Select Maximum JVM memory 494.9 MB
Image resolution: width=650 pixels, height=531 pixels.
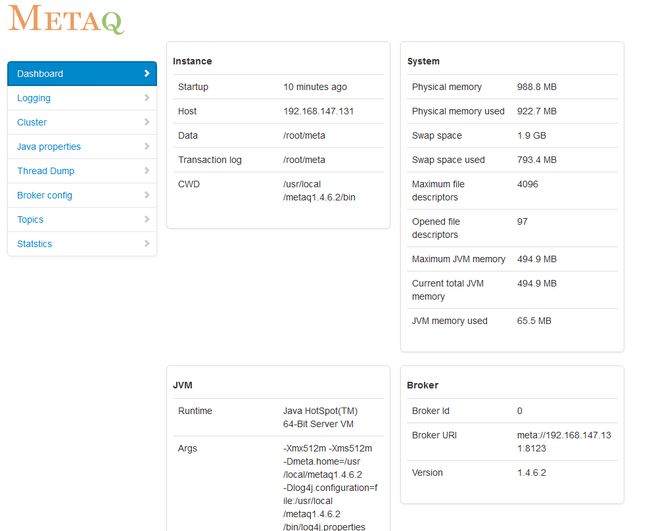[x=537, y=259]
